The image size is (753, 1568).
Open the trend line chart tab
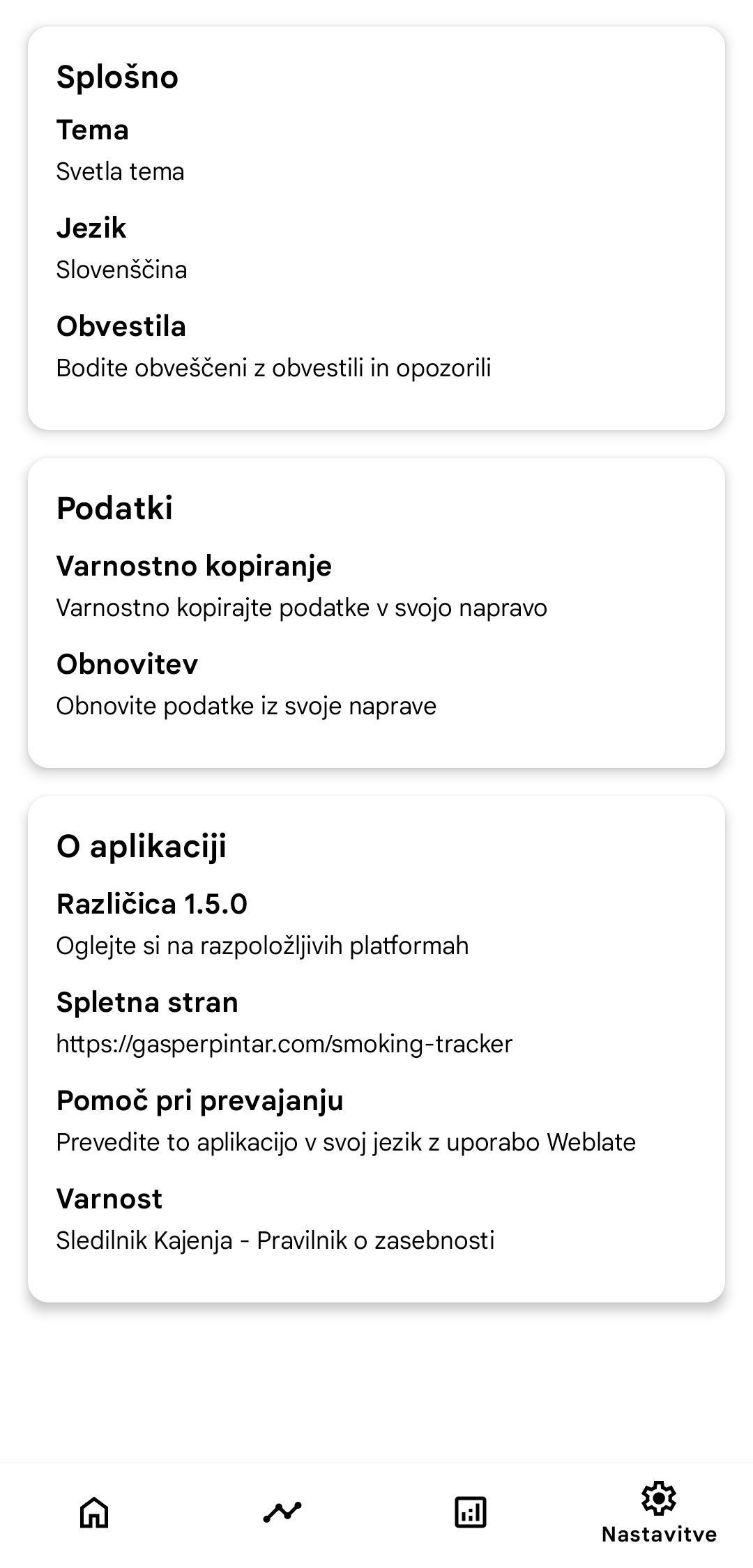(282, 1512)
